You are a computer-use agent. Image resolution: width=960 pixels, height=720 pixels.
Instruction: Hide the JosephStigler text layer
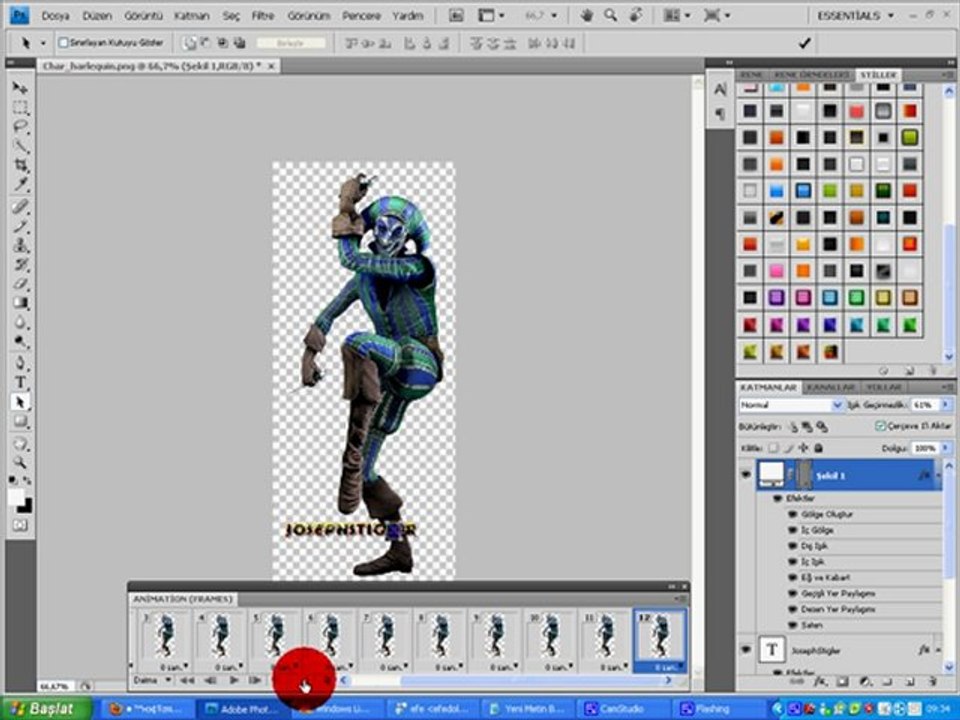click(x=746, y=650)
